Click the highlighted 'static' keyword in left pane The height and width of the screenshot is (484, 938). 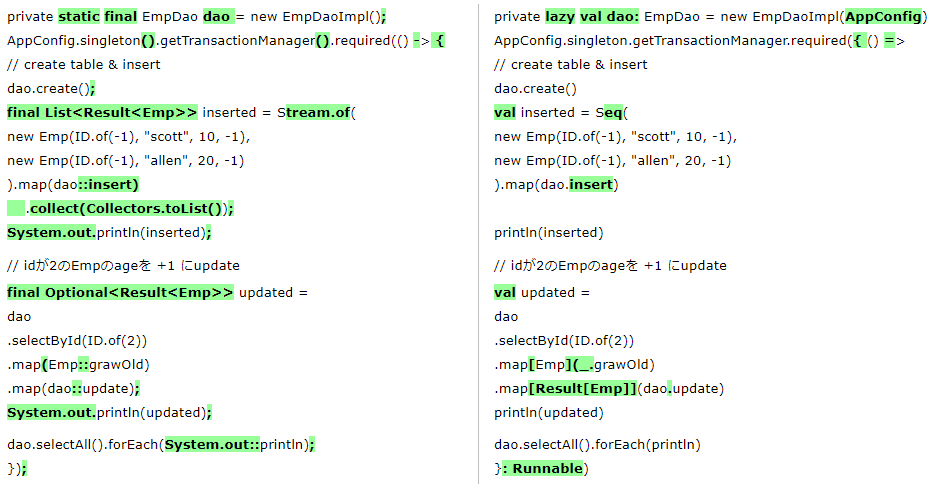tap(78, 16)
